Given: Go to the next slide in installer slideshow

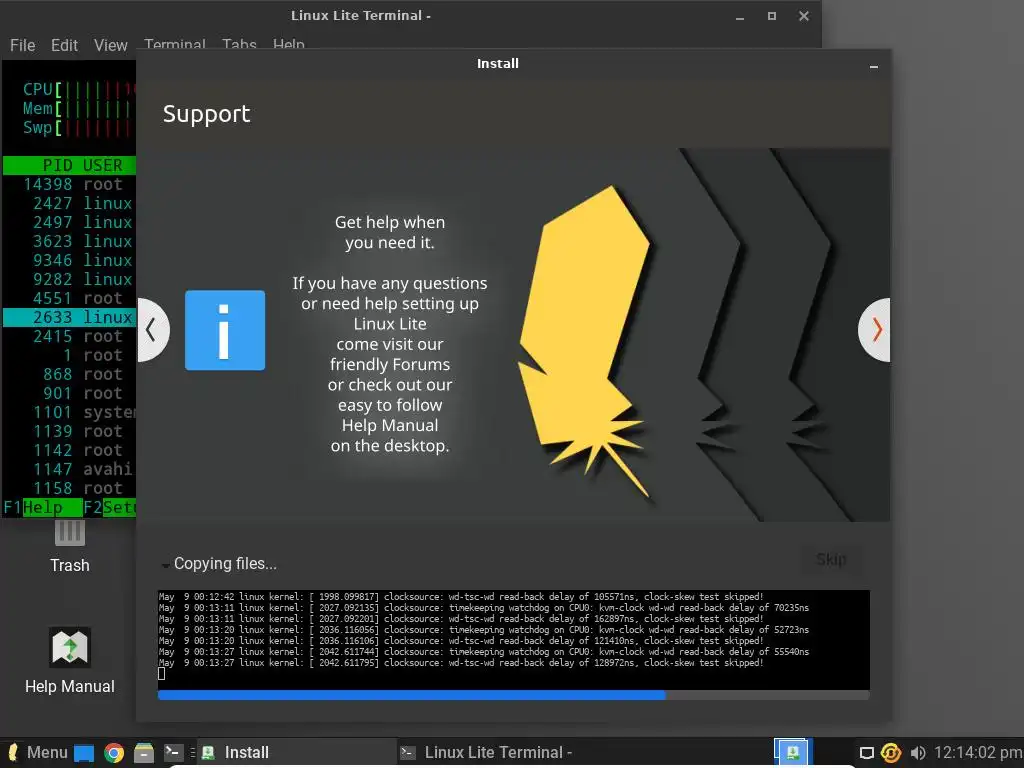Looking at the screenshot, I should pyautogui.click(x=874, y=330).
